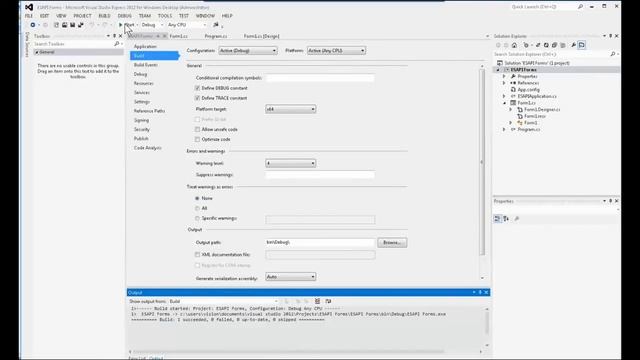The height and width of the screenshot is (360, 640).
Task: Open Generate serialization assembly dropdown
Action: (291, 277)
